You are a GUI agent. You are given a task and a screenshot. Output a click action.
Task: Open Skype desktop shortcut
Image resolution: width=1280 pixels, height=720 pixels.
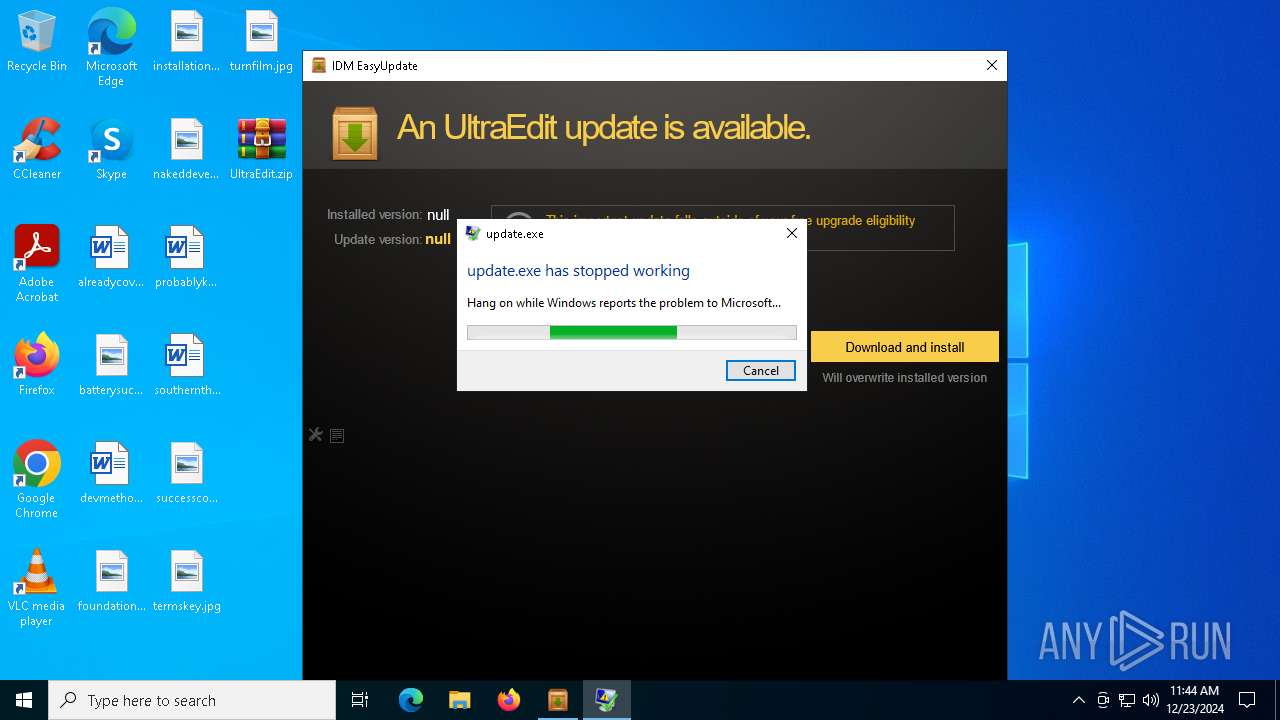pyautogui.click(x=111, y=150)
